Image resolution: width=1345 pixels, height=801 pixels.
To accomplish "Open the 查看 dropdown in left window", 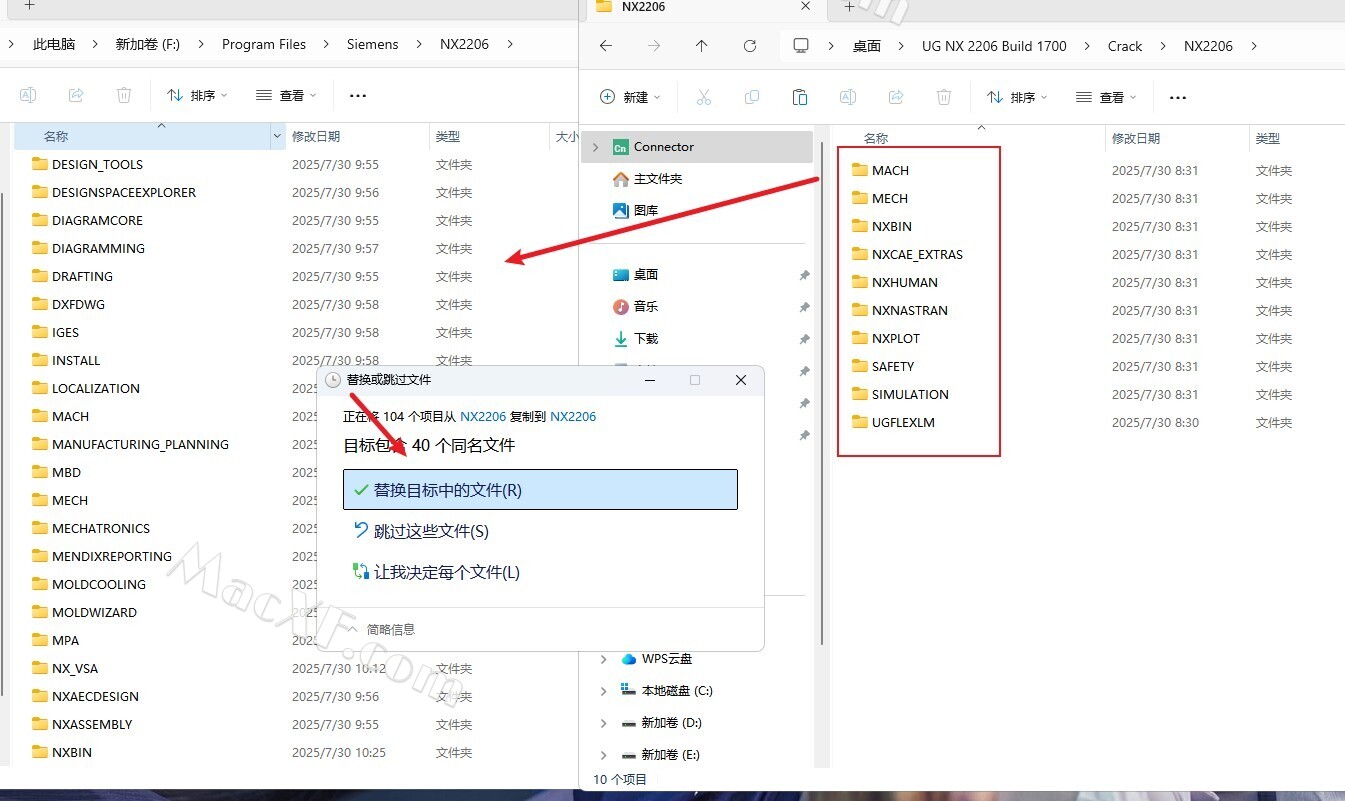I will [286, 95].
